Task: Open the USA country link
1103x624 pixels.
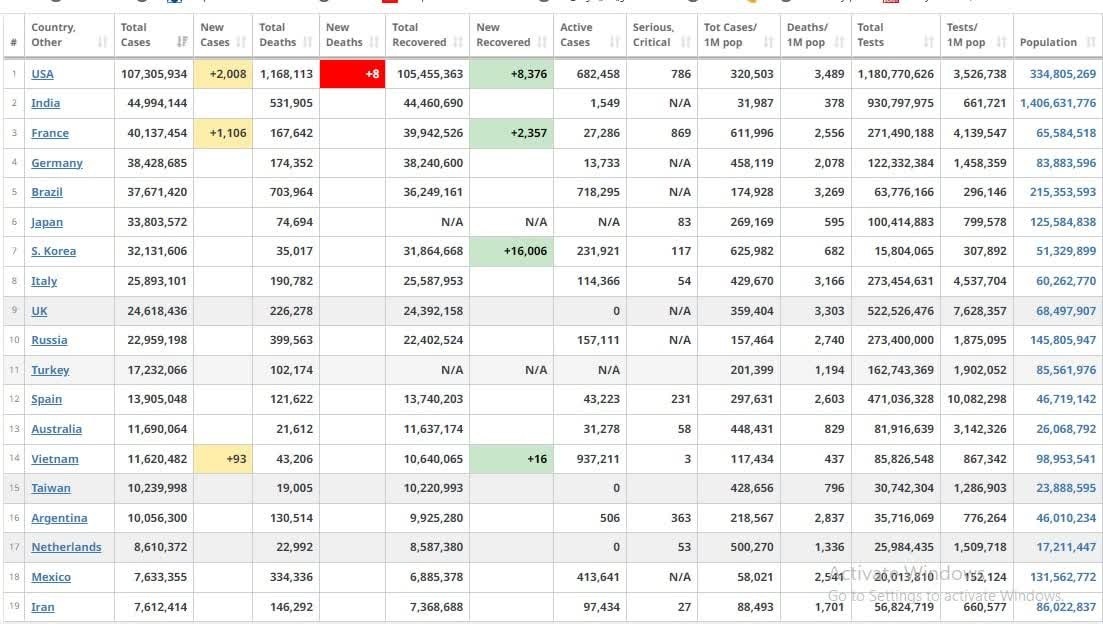Action: (42, 74)
